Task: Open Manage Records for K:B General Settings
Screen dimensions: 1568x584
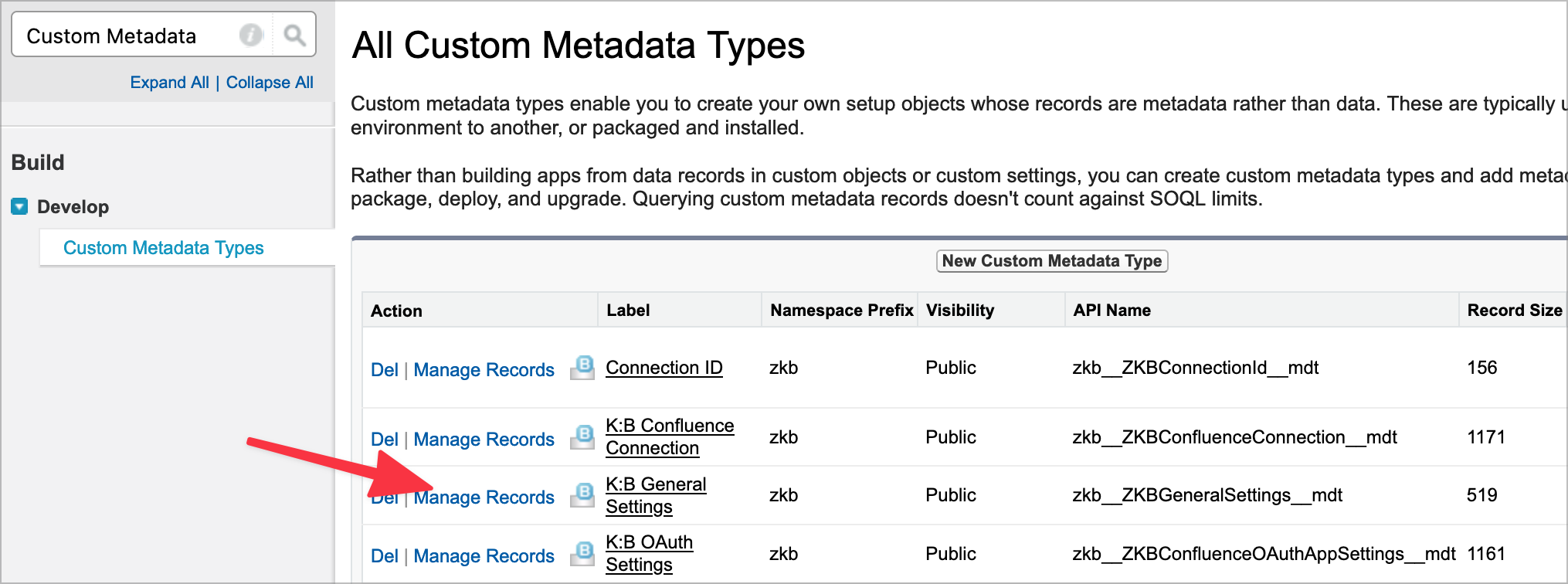Action: point(484,497)
